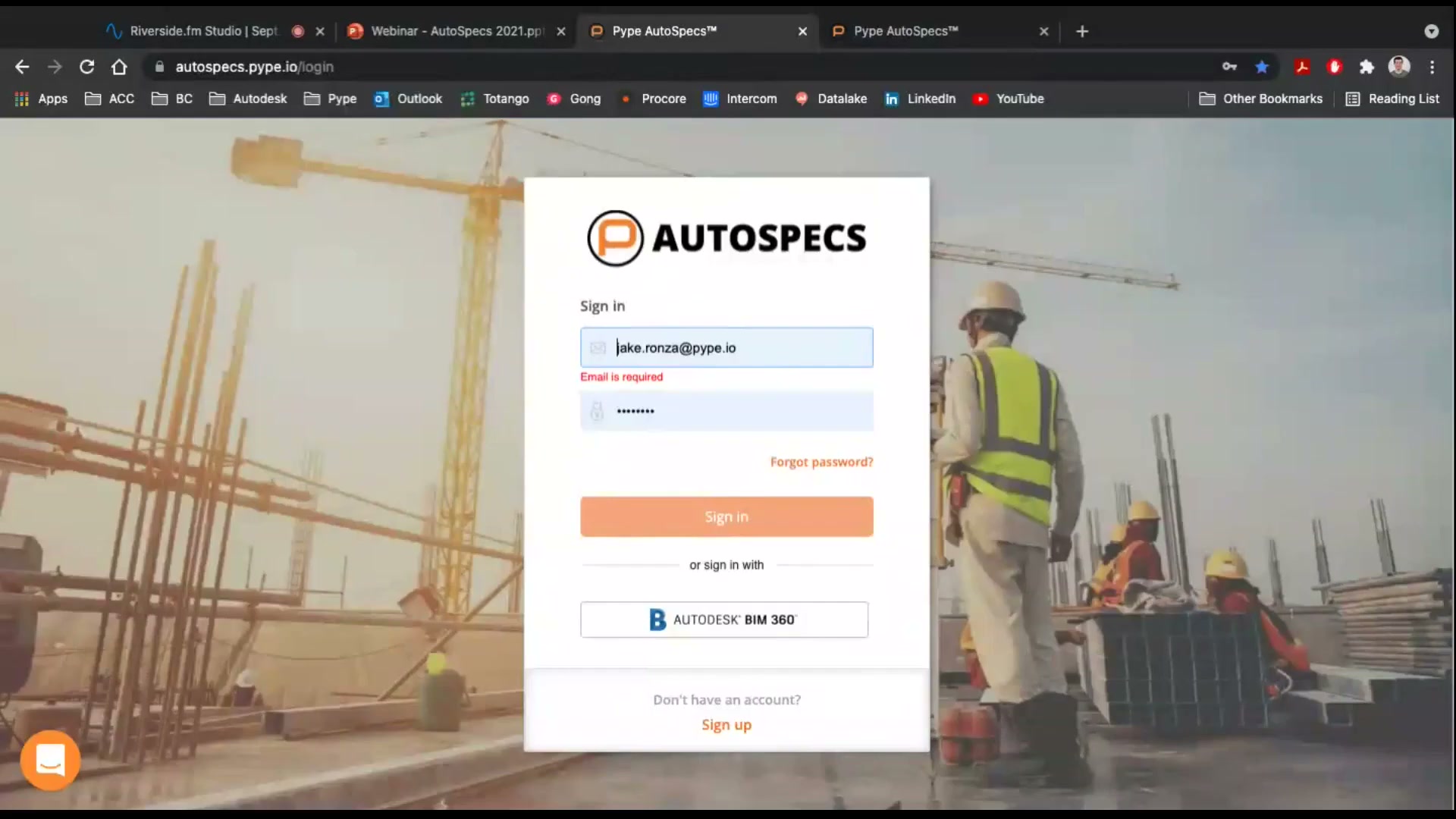Click the bookmark star icon
Screen dimensions: 1456x819
click(1262, 67)
